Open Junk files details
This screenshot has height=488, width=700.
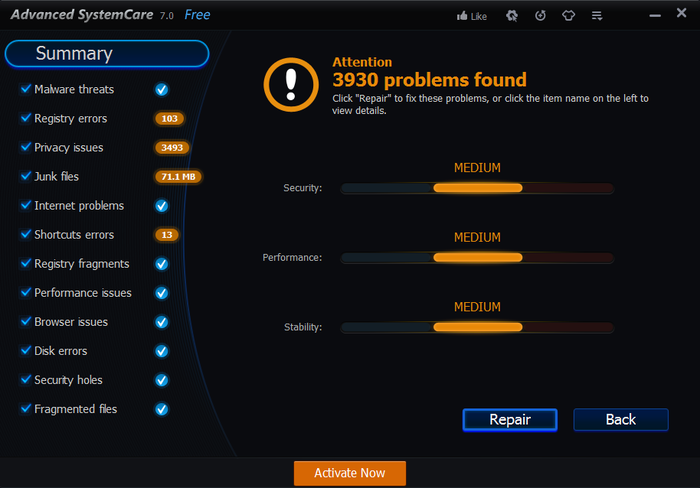click(56, 176)
